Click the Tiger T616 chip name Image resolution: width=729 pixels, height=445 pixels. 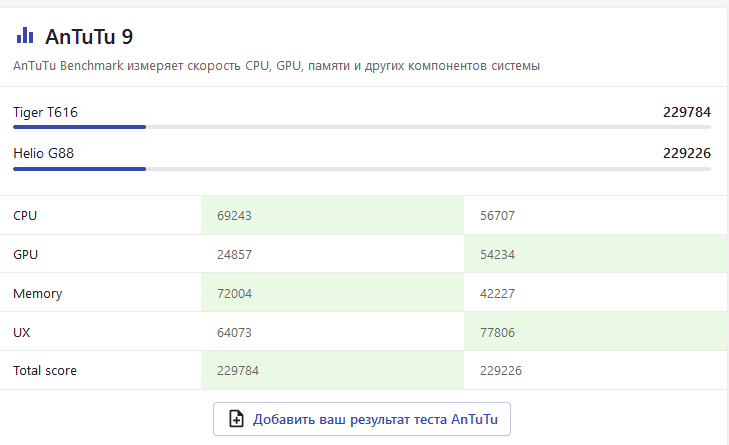coord(45,112)
